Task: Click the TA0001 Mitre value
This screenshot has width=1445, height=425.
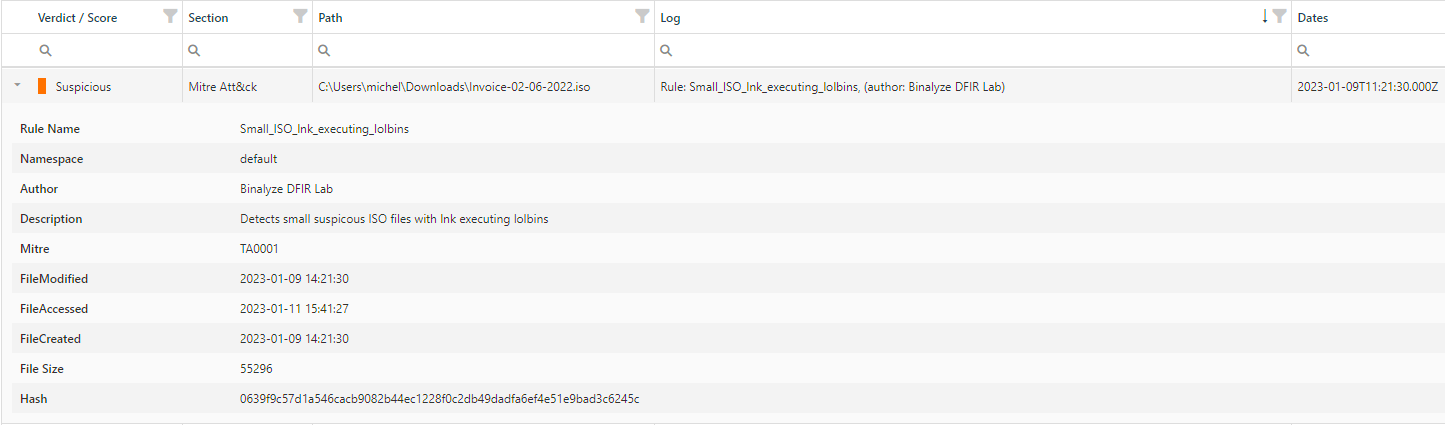Action: click(257, 249)
